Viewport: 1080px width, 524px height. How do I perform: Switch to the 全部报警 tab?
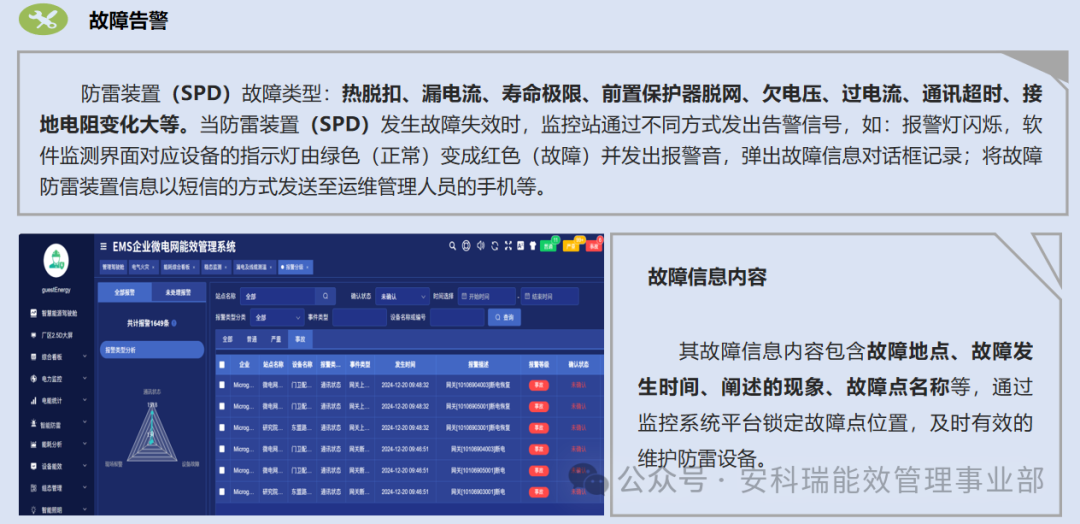(125, 292)
